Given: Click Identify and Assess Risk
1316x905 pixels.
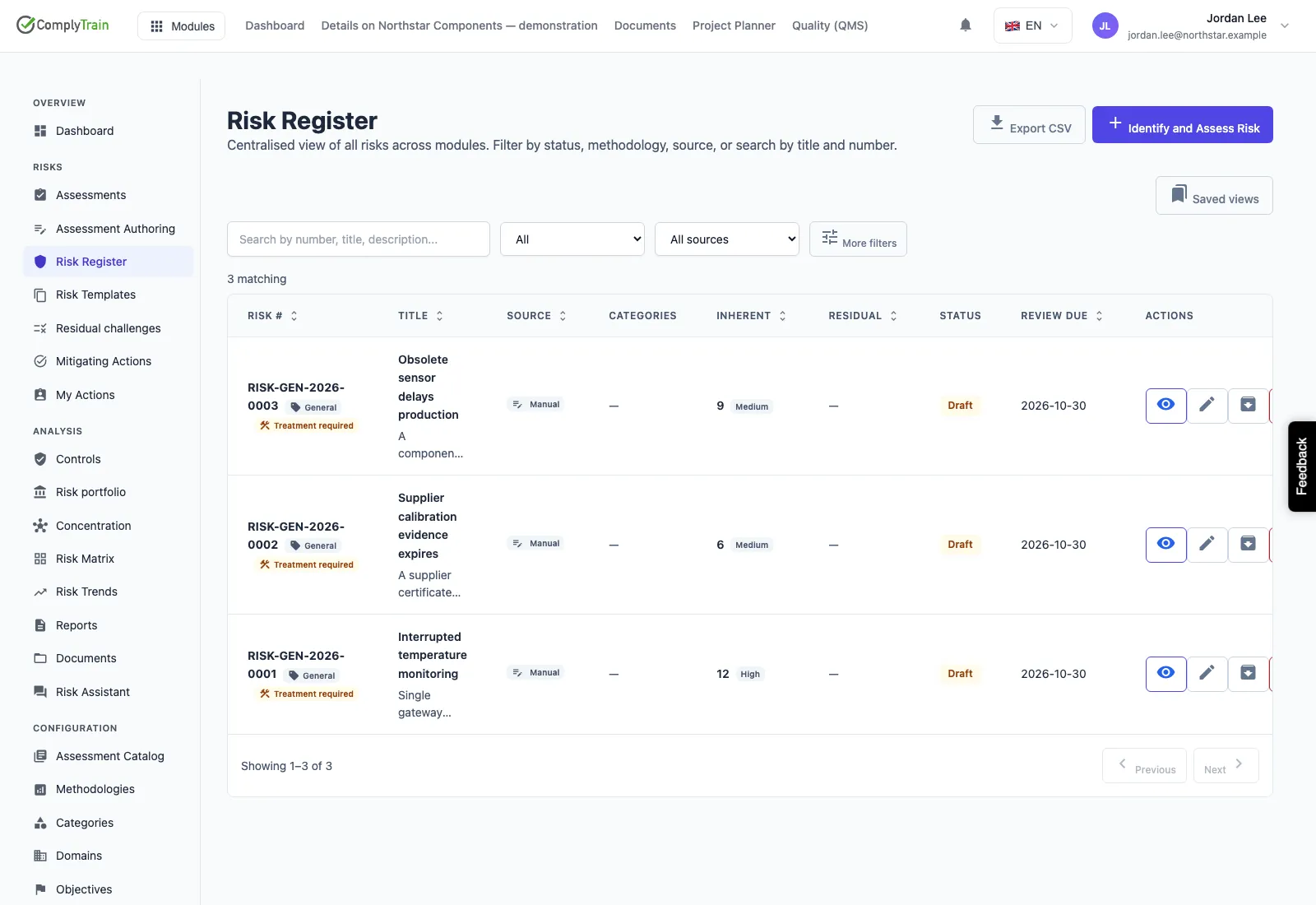Looking at the screenshot, I should coord(1182,125).
